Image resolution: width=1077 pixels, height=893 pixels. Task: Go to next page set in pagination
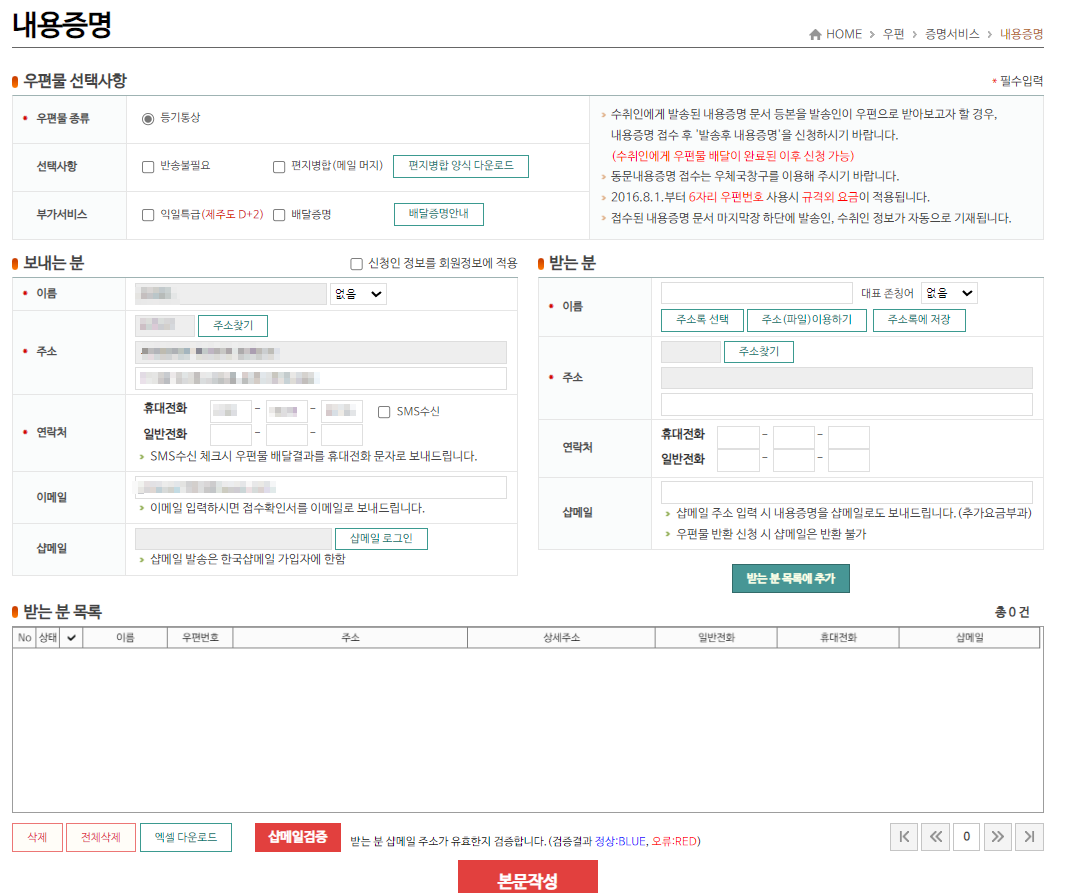[x=997, y=837]
